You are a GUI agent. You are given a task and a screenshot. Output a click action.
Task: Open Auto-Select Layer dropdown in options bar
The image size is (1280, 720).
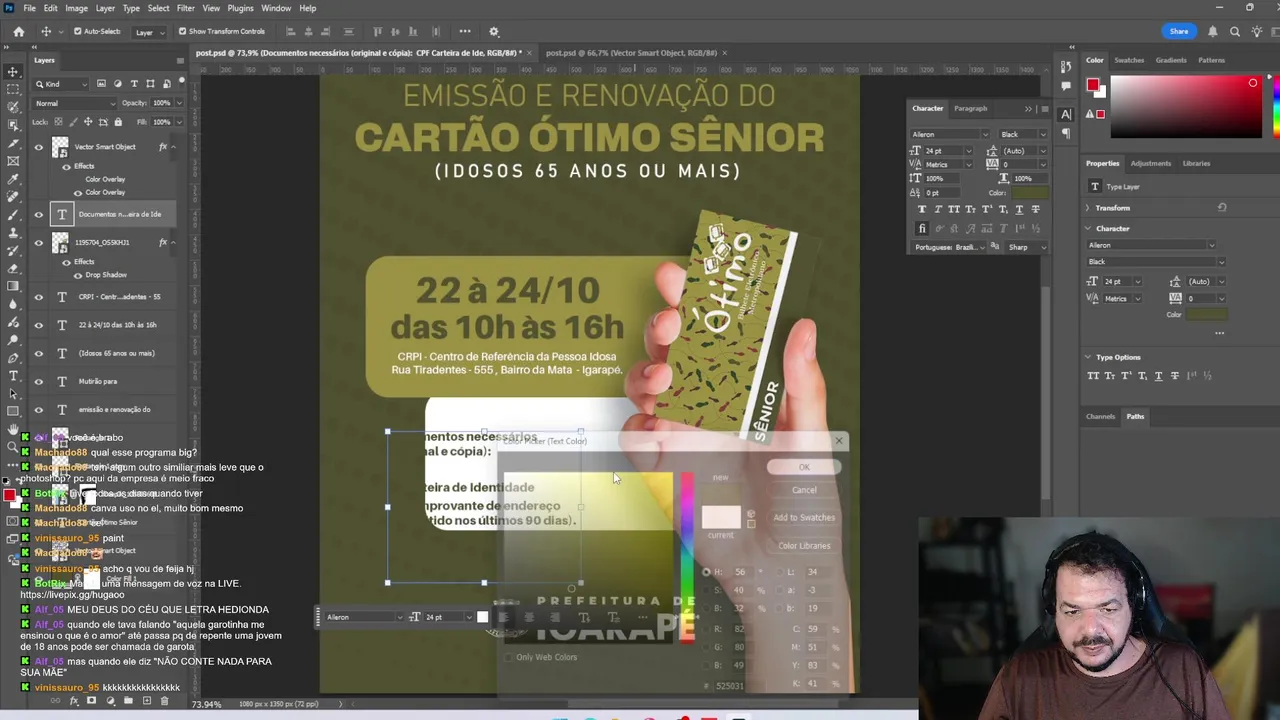coord(149,32)
